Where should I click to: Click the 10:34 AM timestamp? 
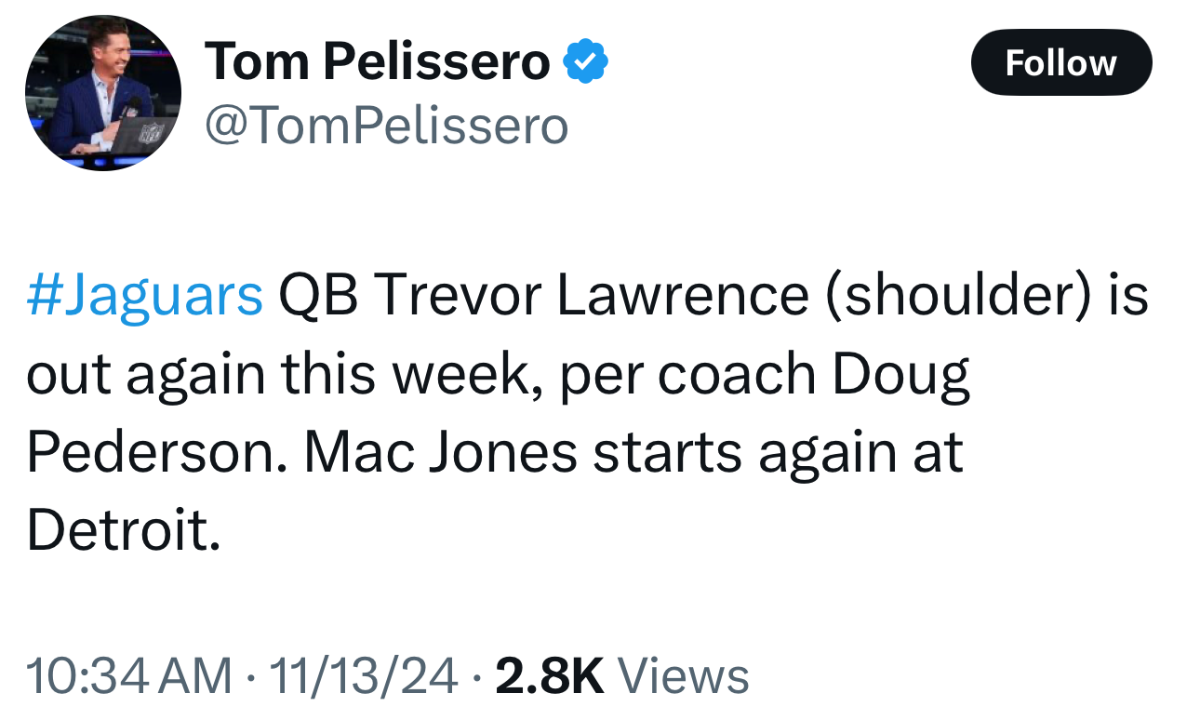[x=130, y=675]
